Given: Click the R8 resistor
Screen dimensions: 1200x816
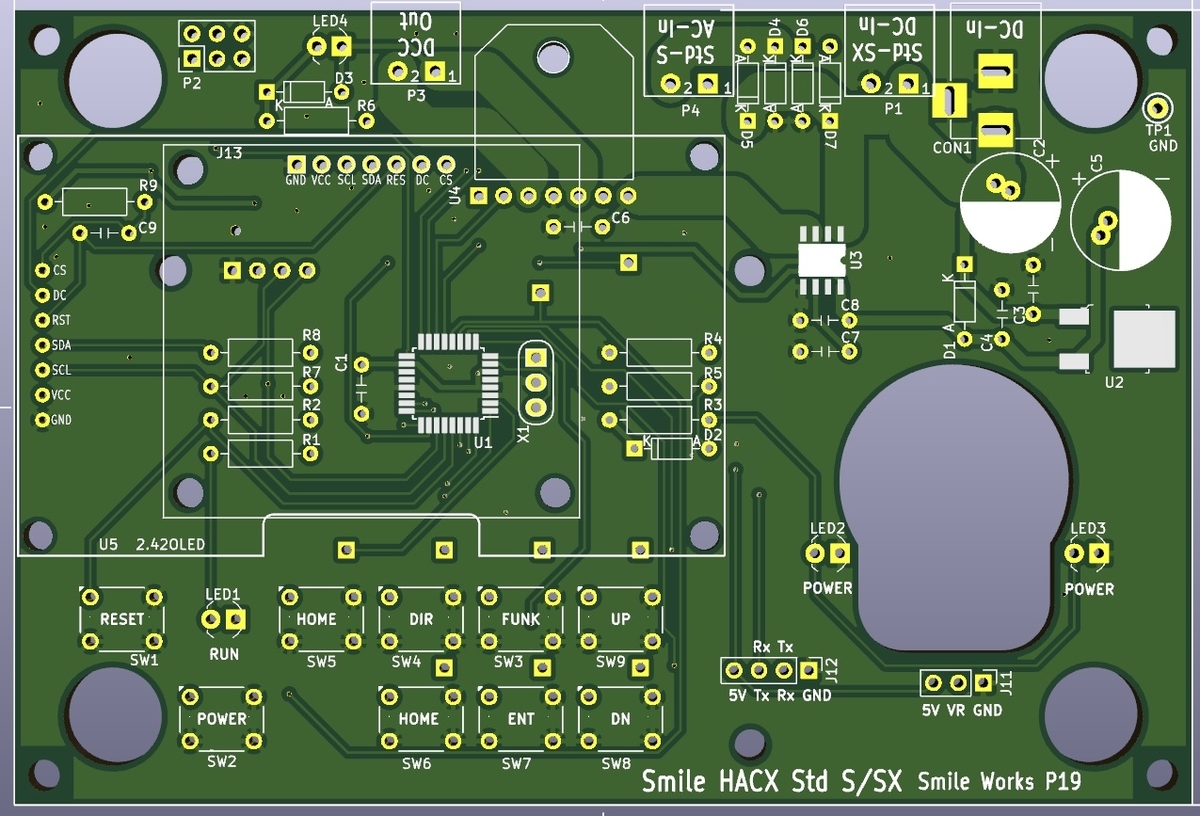Looking at the screenshot, I should tap(260, 353).
